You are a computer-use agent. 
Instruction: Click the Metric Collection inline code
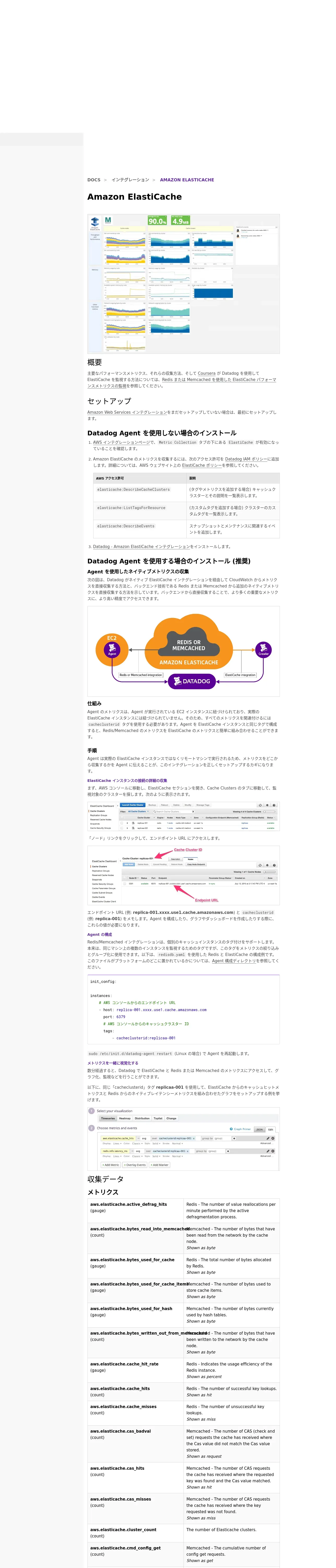point(178,442)
